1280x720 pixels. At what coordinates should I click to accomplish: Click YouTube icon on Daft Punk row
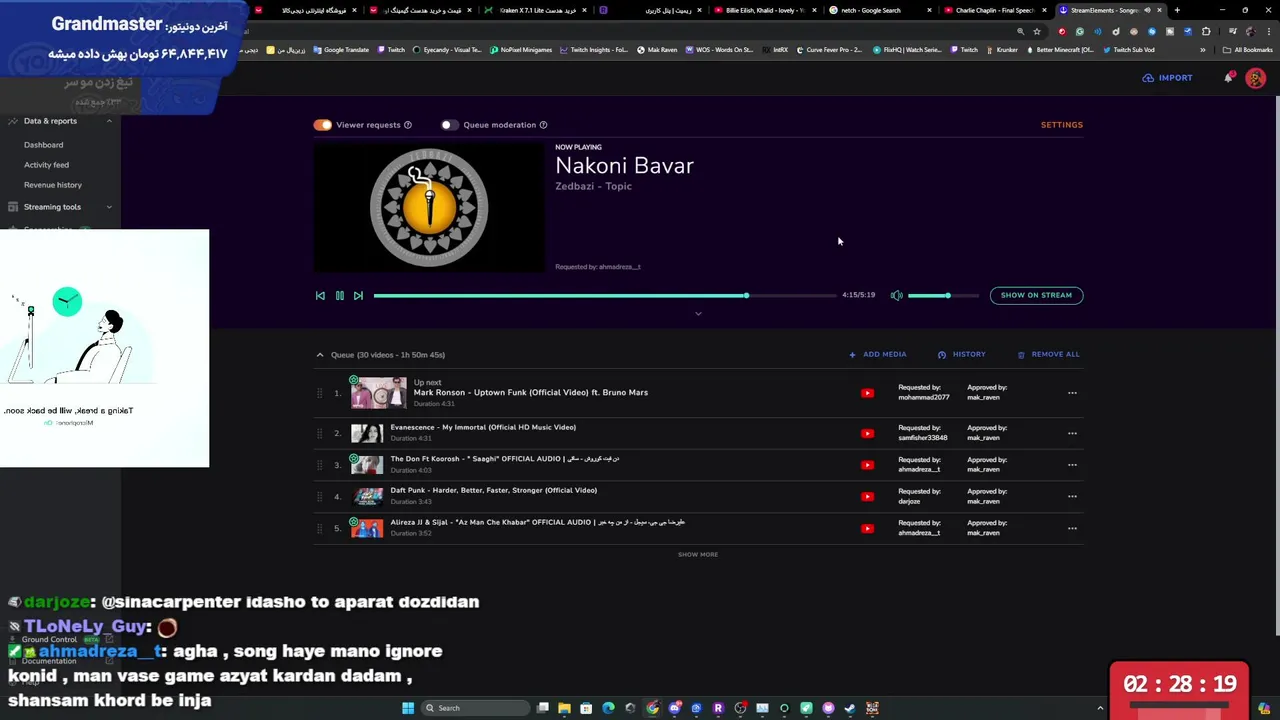867,496
